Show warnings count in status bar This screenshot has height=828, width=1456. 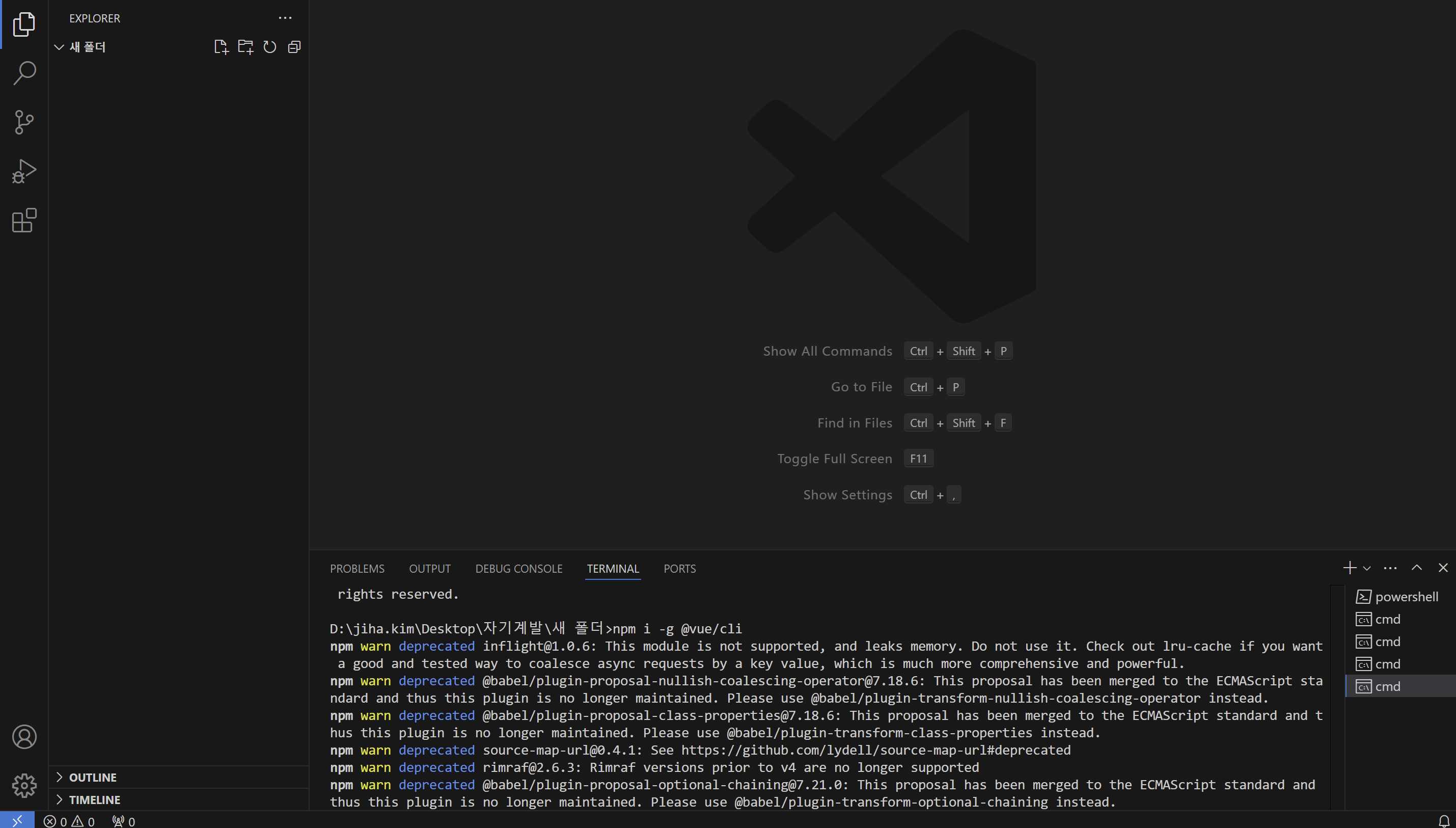pos(83,821)
